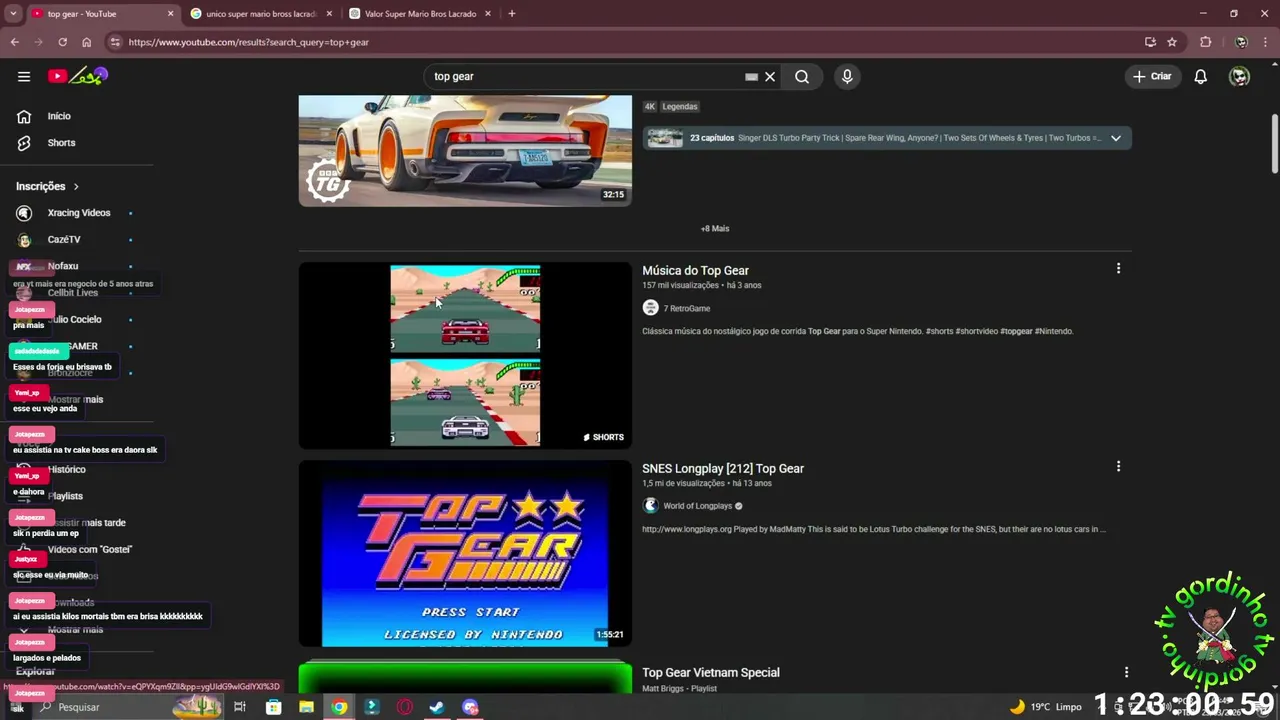Screen dimensions: 1280x720
Task: Start voice search with microphone icon
Action: click(x=847, y=76)
